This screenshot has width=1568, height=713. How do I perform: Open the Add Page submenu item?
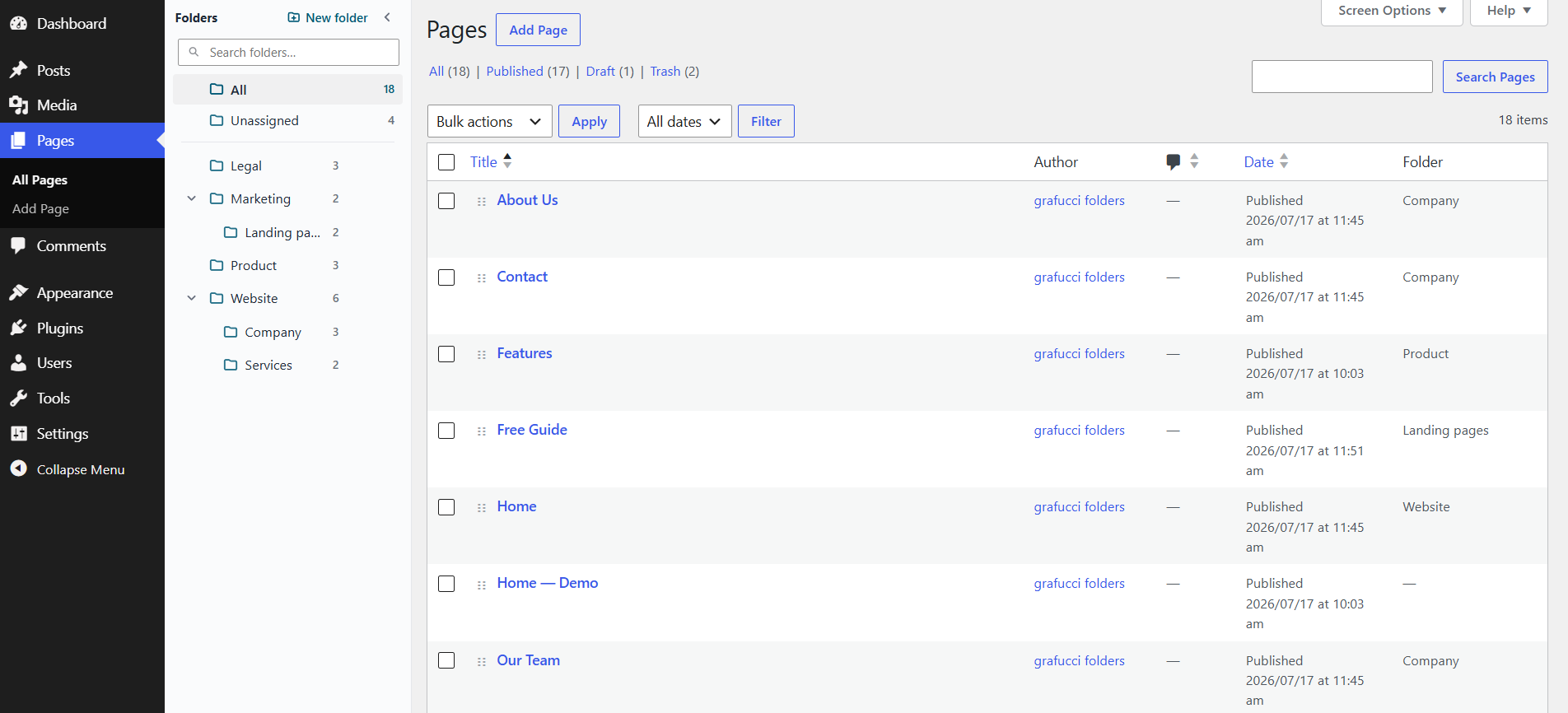coord(40,209)
